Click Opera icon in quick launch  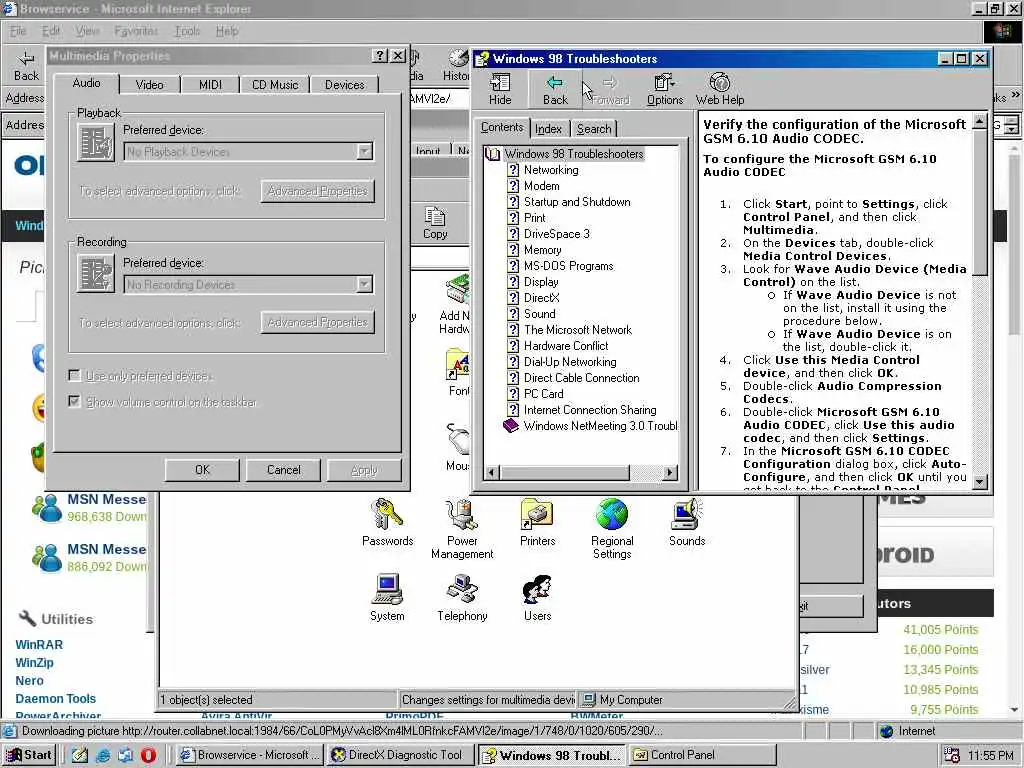tap(148, 755)
